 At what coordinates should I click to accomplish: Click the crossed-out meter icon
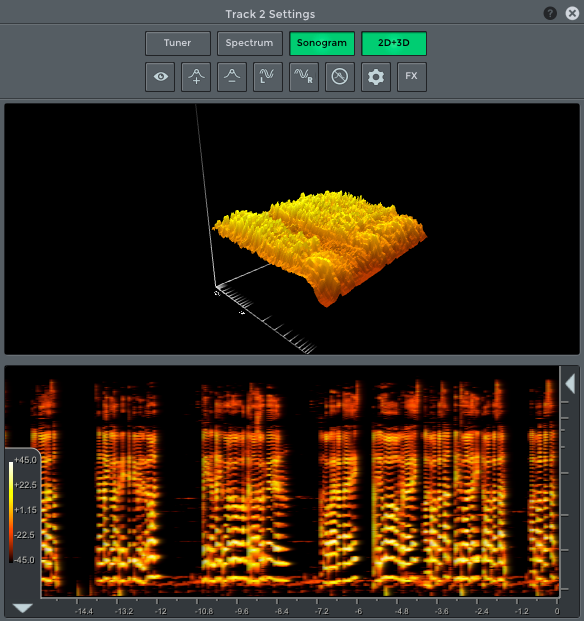(340, 76)
